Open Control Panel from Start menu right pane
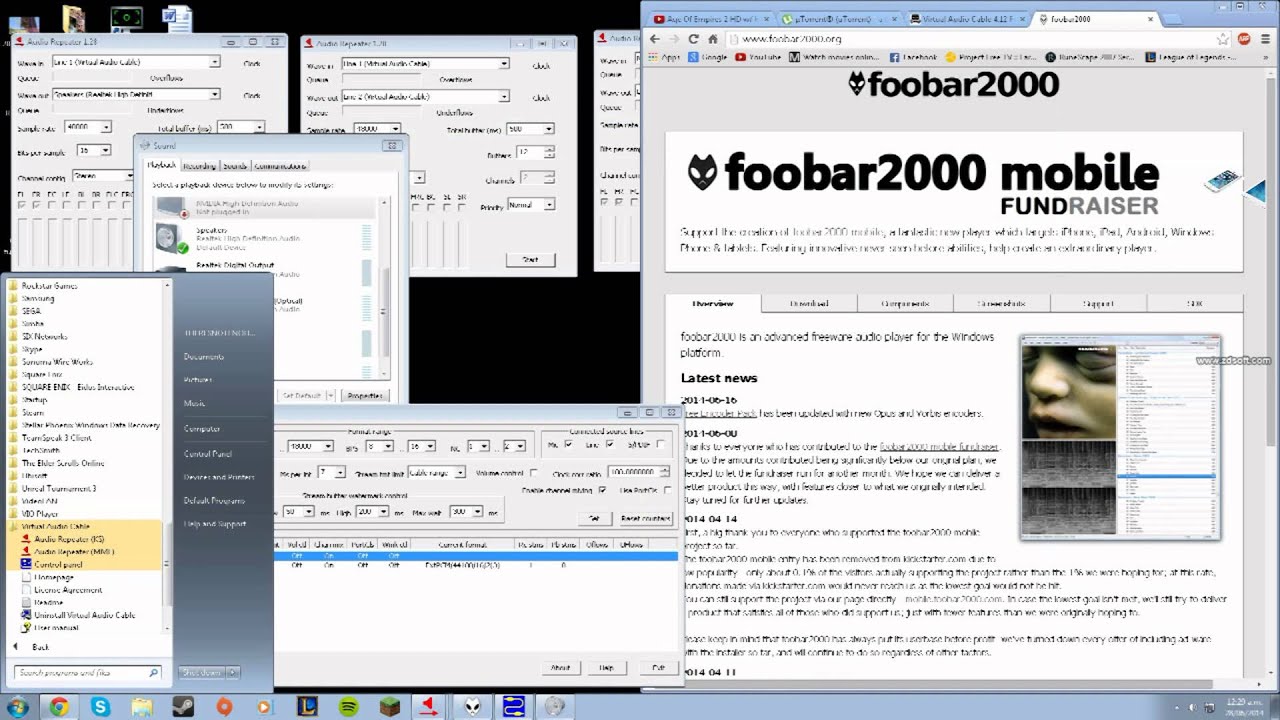This screenshot has height=720, width=1280. tap(207, 453)
